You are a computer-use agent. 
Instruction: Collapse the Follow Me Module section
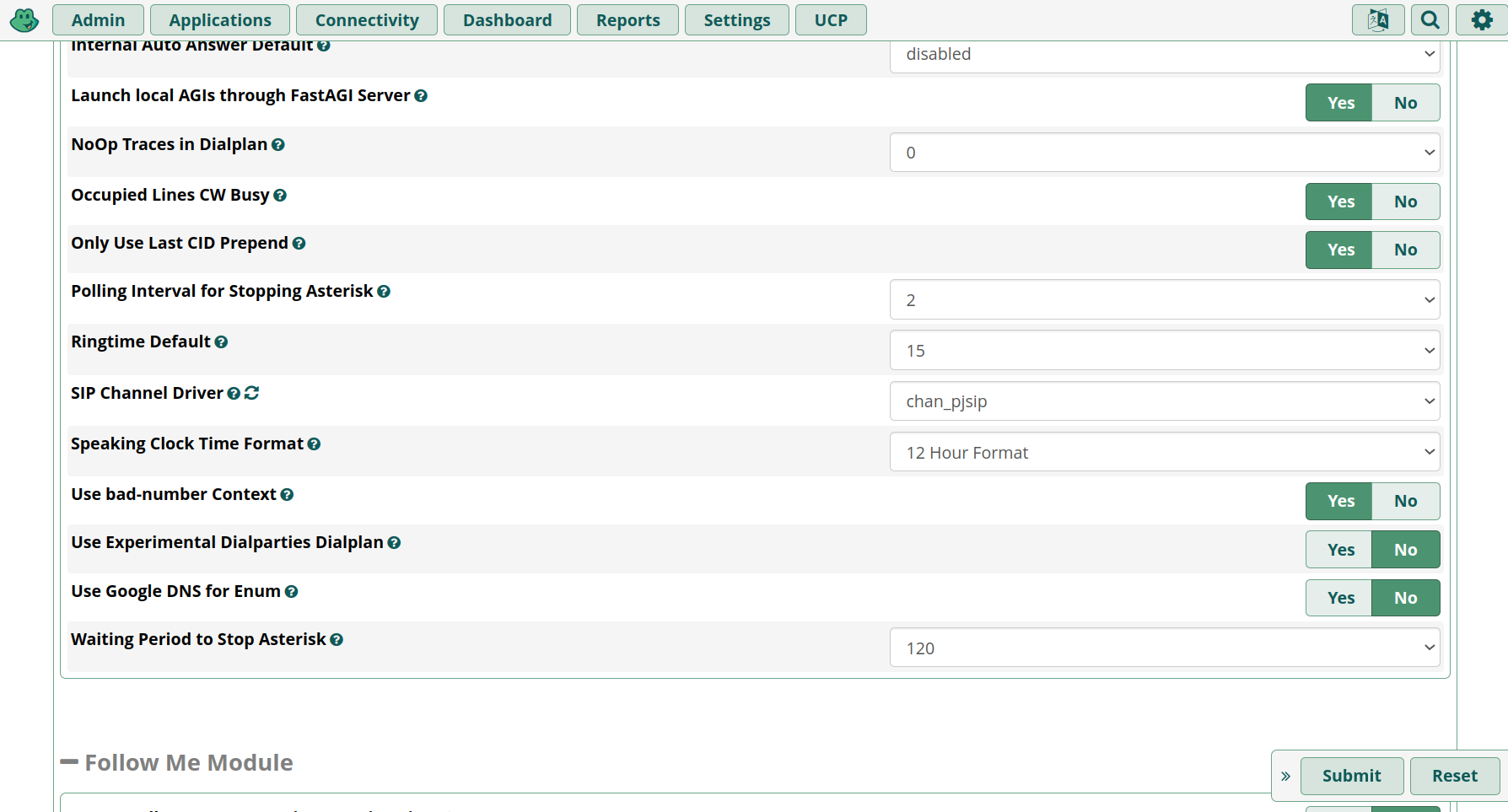(x=69, y=762)
